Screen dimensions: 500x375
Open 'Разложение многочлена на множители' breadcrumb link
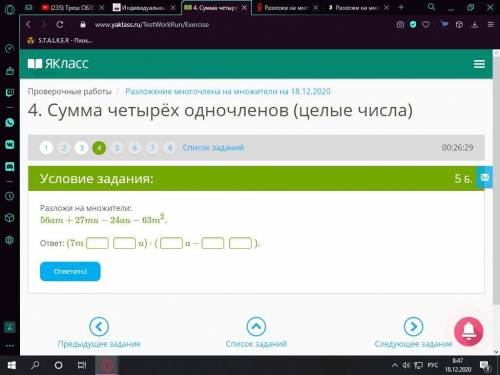point(228,91)
